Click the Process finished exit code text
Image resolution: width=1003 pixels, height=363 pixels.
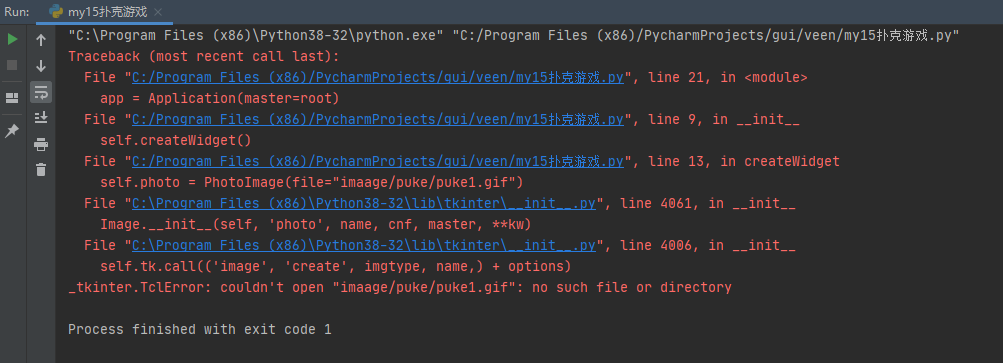[200, 330]
